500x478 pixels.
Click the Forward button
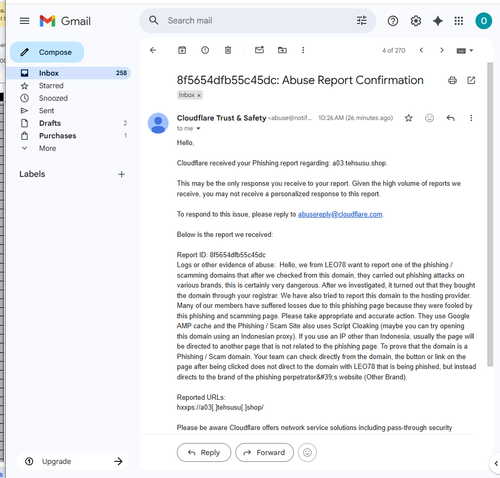(264, 452)
